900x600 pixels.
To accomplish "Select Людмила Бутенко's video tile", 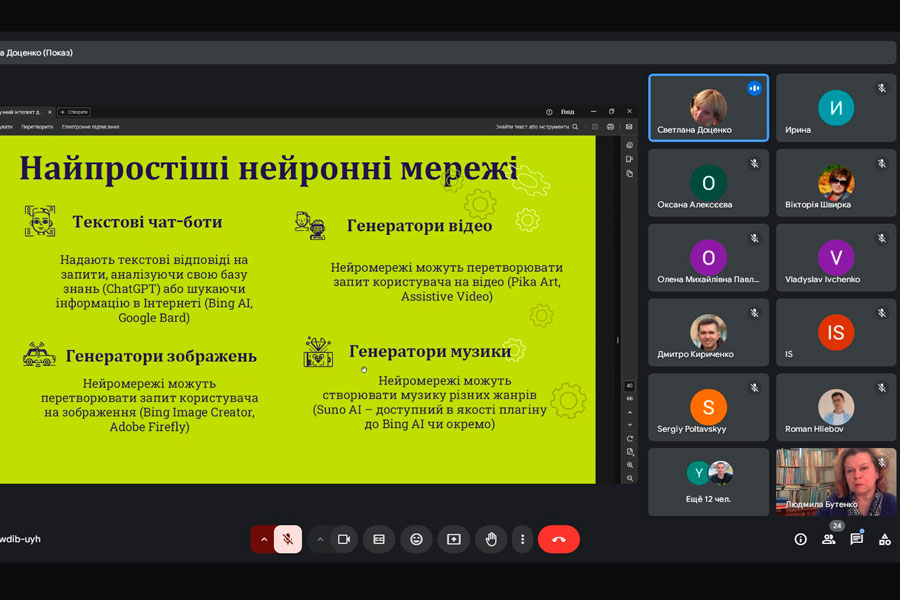I will coord(836,482).
